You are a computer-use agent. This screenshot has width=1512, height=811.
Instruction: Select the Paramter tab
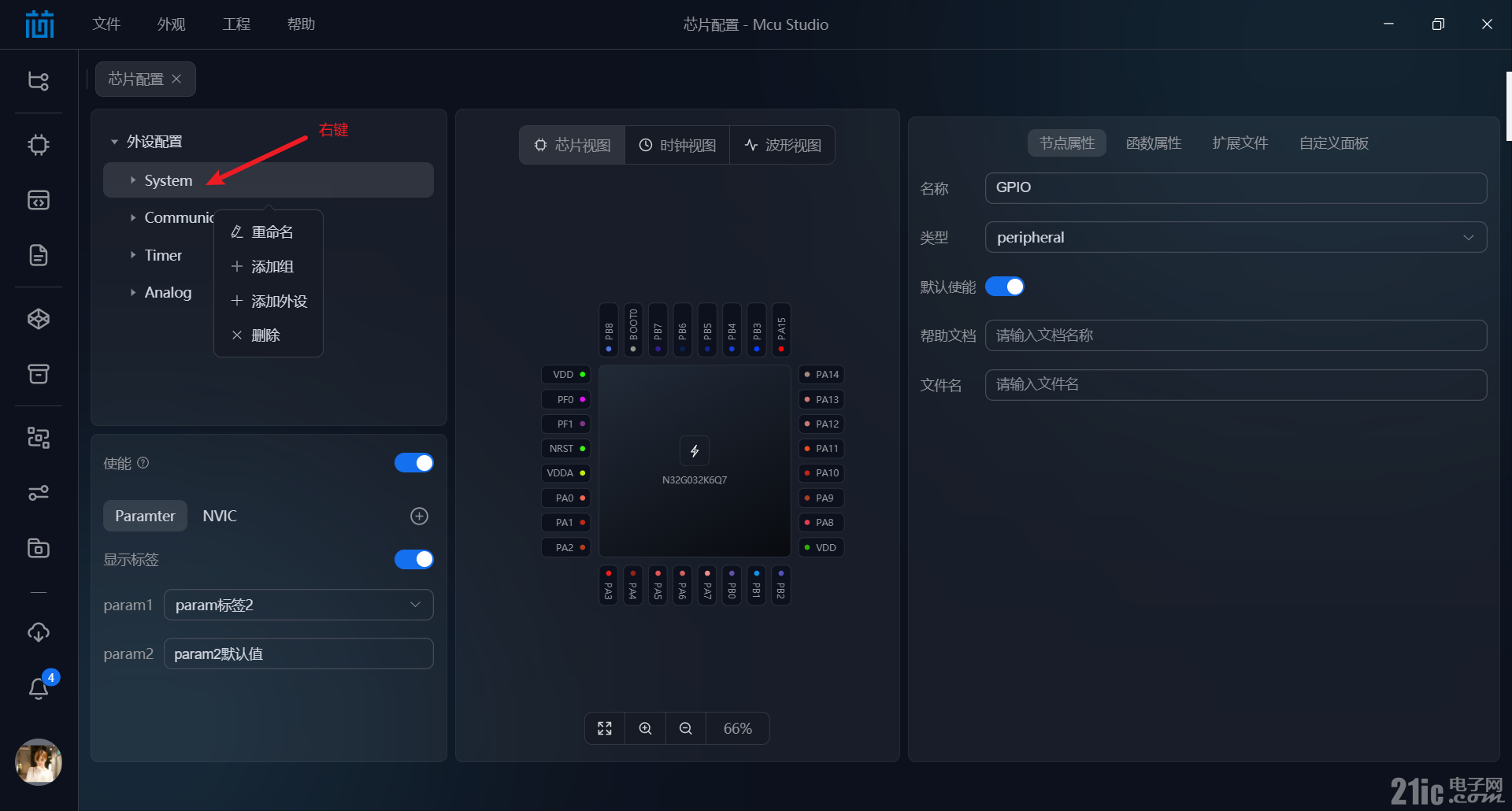tap(145, 516)
